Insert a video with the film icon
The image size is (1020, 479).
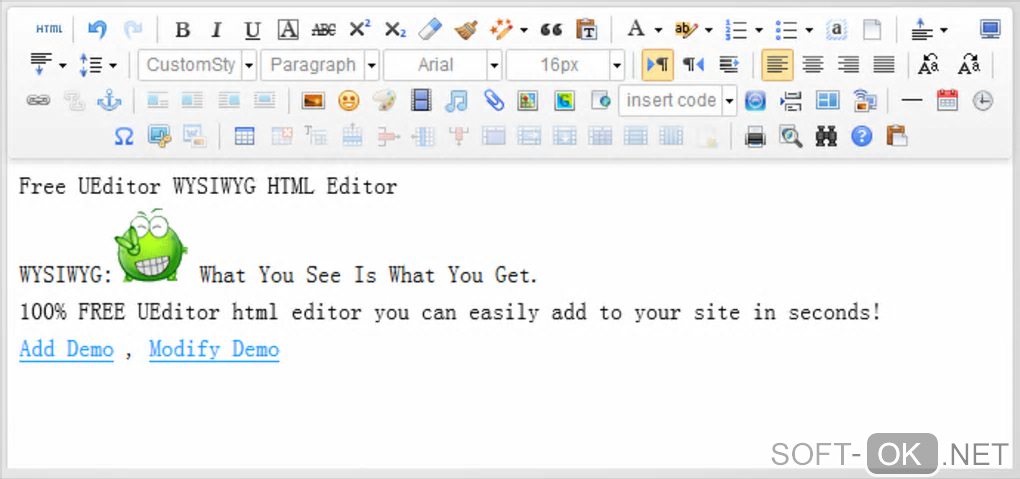coord(421,100)
